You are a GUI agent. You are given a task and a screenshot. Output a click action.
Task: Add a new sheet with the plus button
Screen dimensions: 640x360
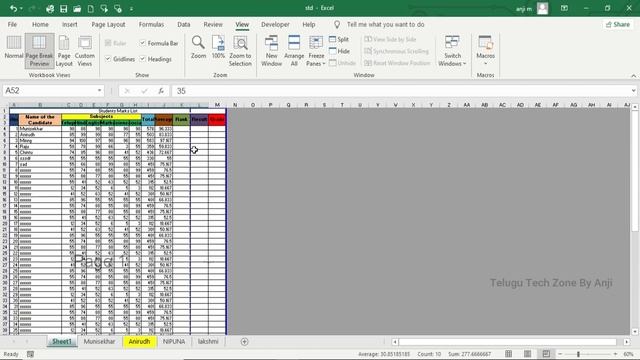point(244,342)
